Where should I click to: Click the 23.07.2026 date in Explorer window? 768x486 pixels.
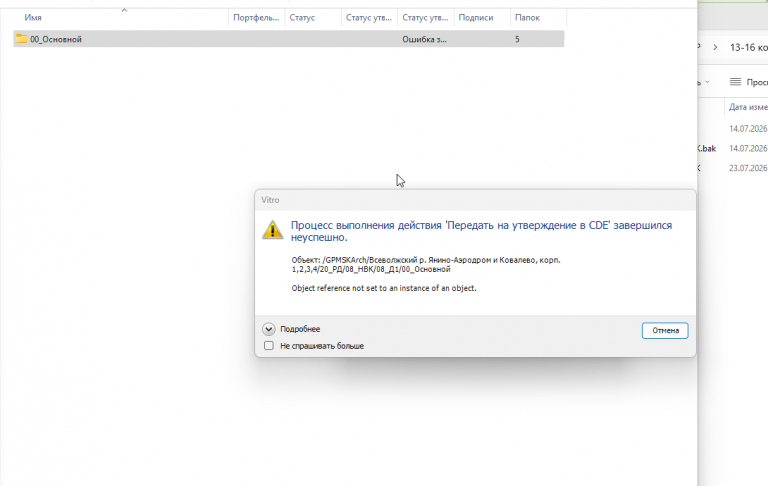click(748, 168)
